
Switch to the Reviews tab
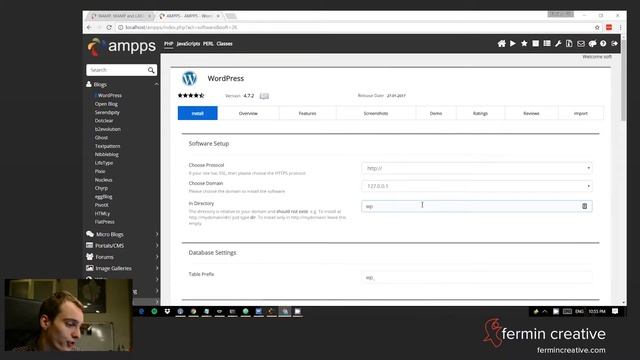(x=531, y=113)
